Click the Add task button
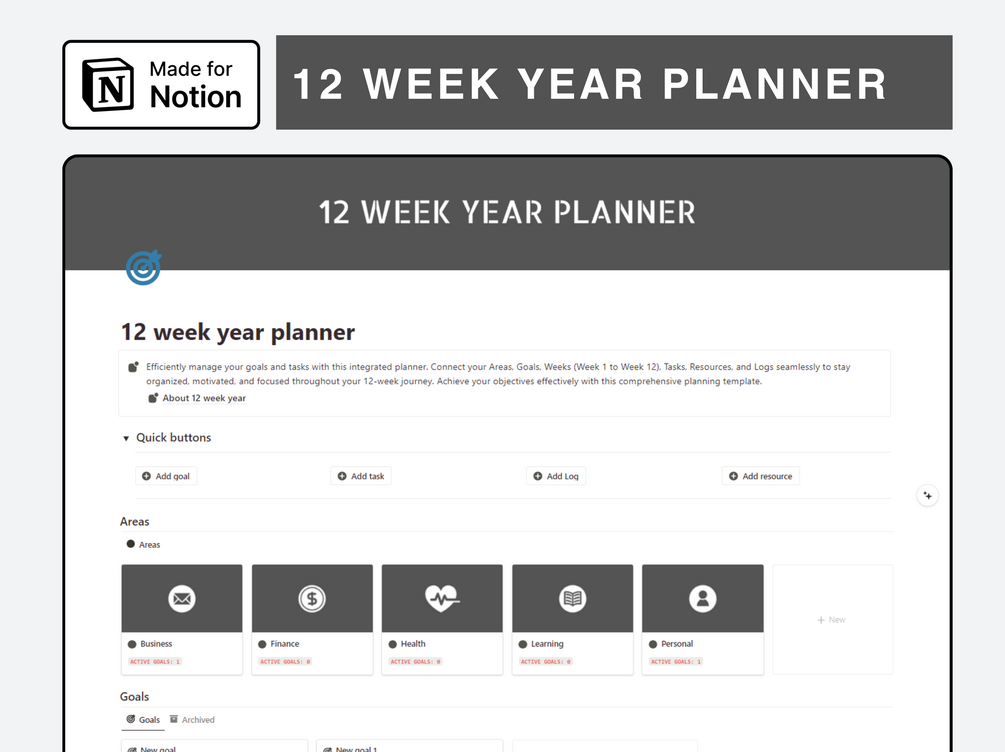This screenshot has height=752, width=1005. [x=361, y=476]
